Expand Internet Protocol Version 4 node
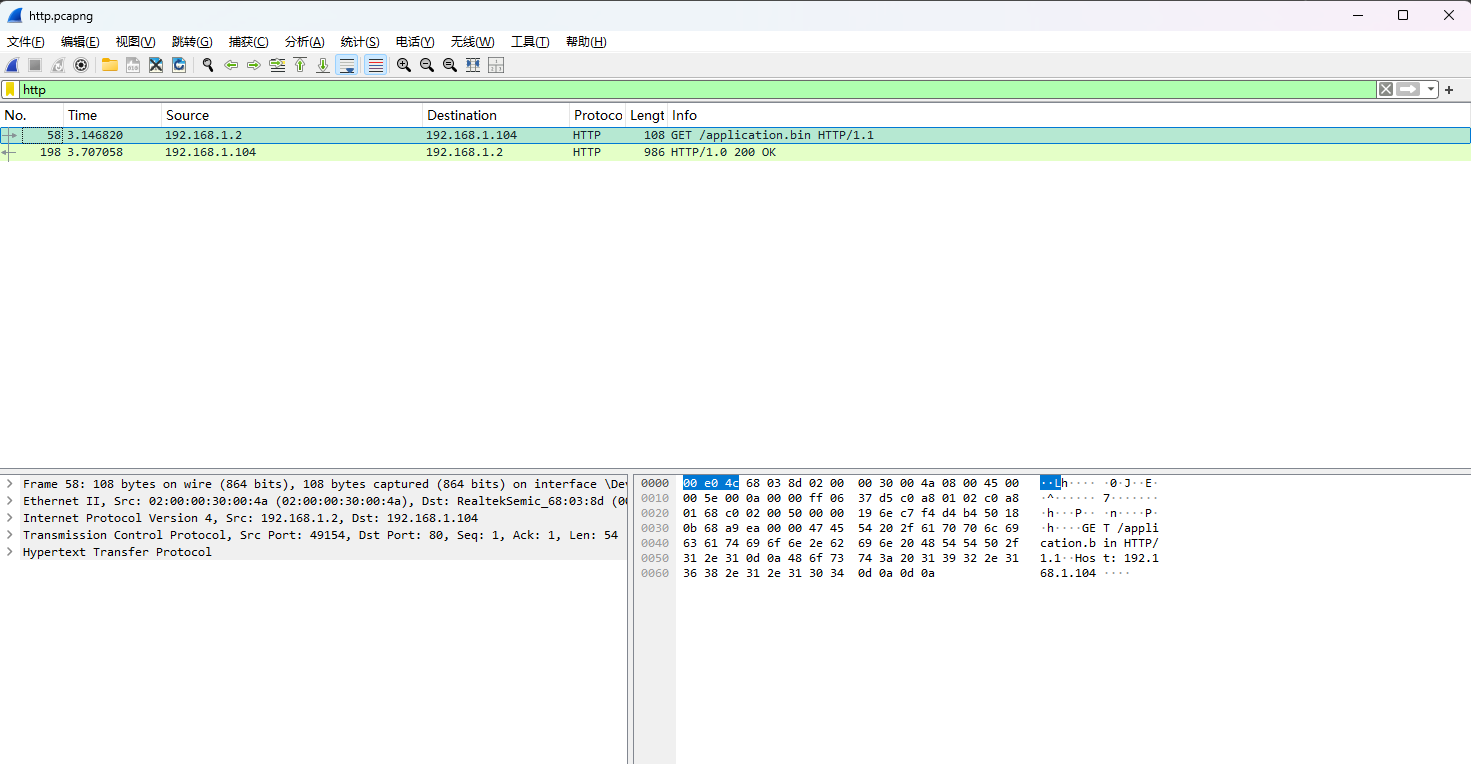The image size is (1471, 764). [x=9, y=518]
